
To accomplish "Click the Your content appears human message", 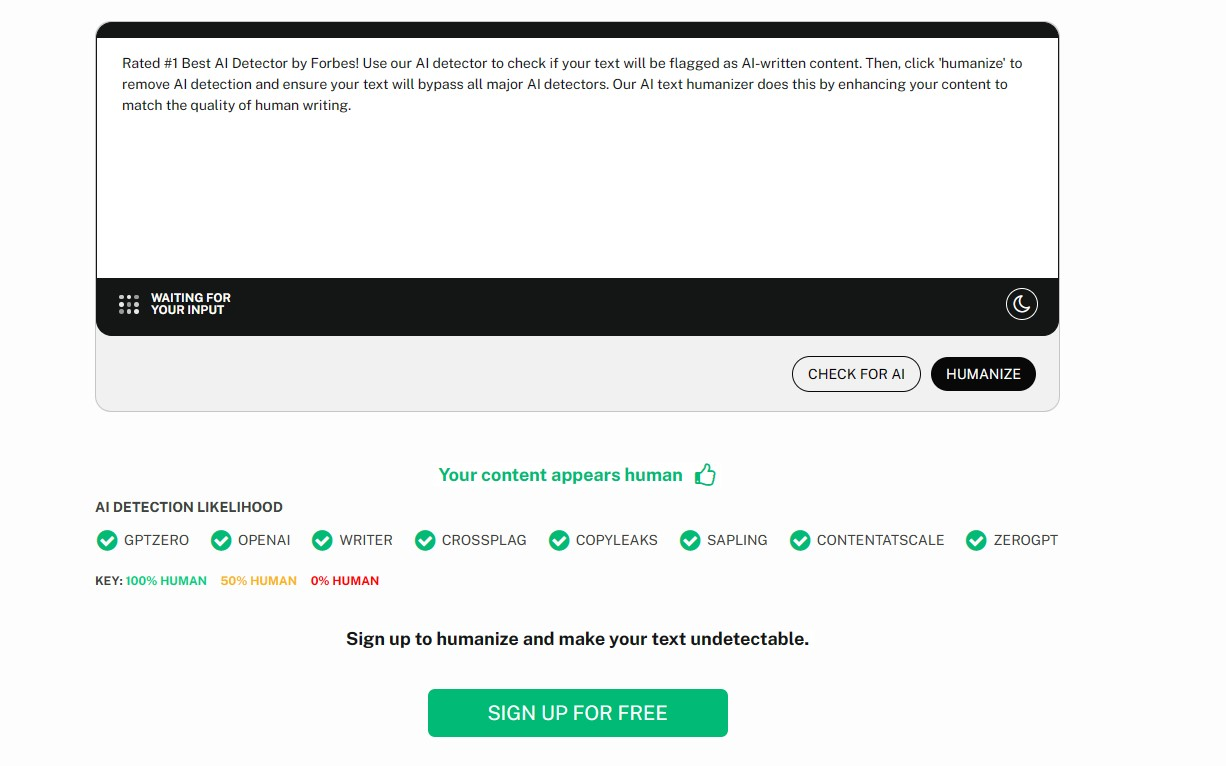I will [560, 475].
